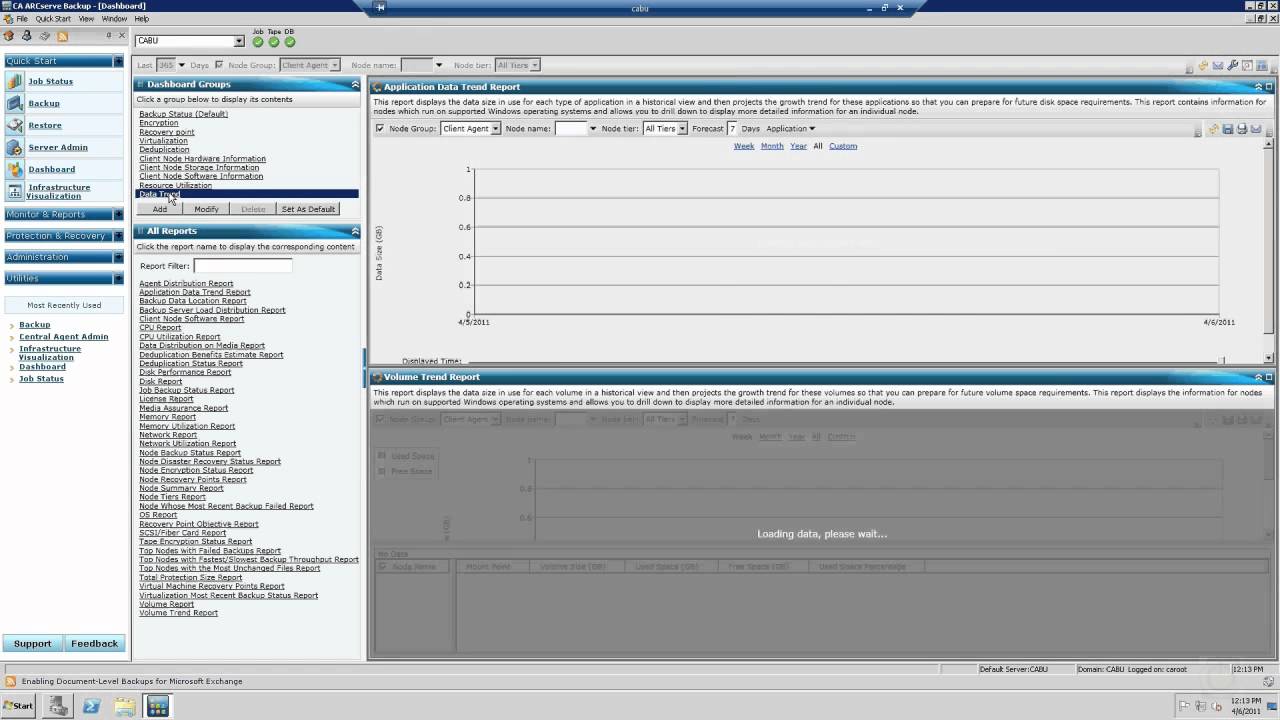Select the Deduplication dashboard group
The image size is (1280, 720).
(x=164, y=150)
